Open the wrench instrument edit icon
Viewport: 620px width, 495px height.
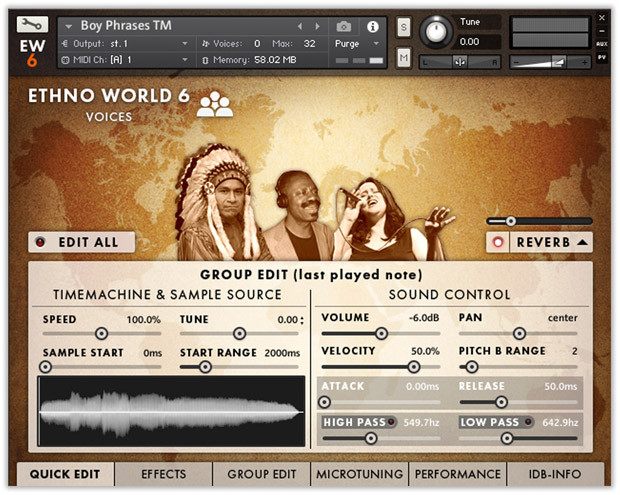[32, 25]
